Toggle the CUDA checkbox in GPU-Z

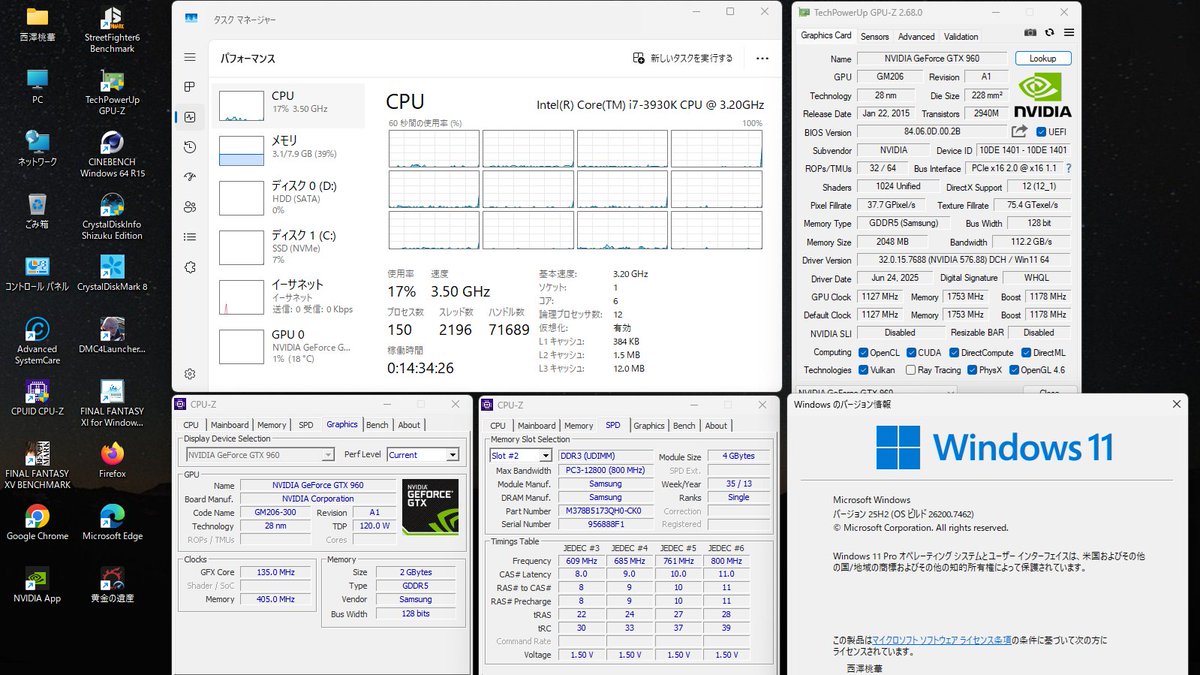click(x=910, y=352)
